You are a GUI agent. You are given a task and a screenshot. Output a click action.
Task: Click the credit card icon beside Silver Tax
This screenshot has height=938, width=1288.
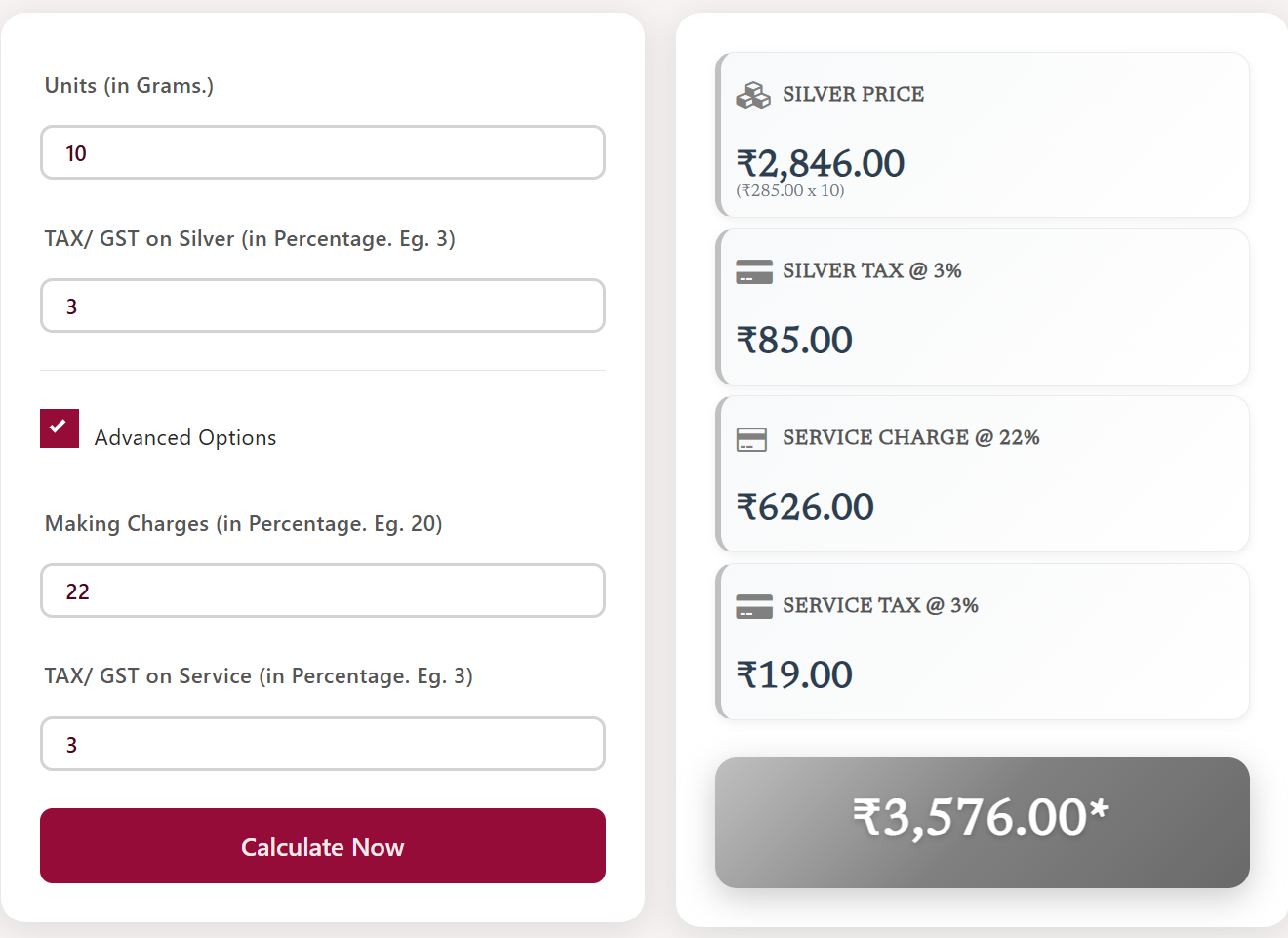click(x=751, y=270)
